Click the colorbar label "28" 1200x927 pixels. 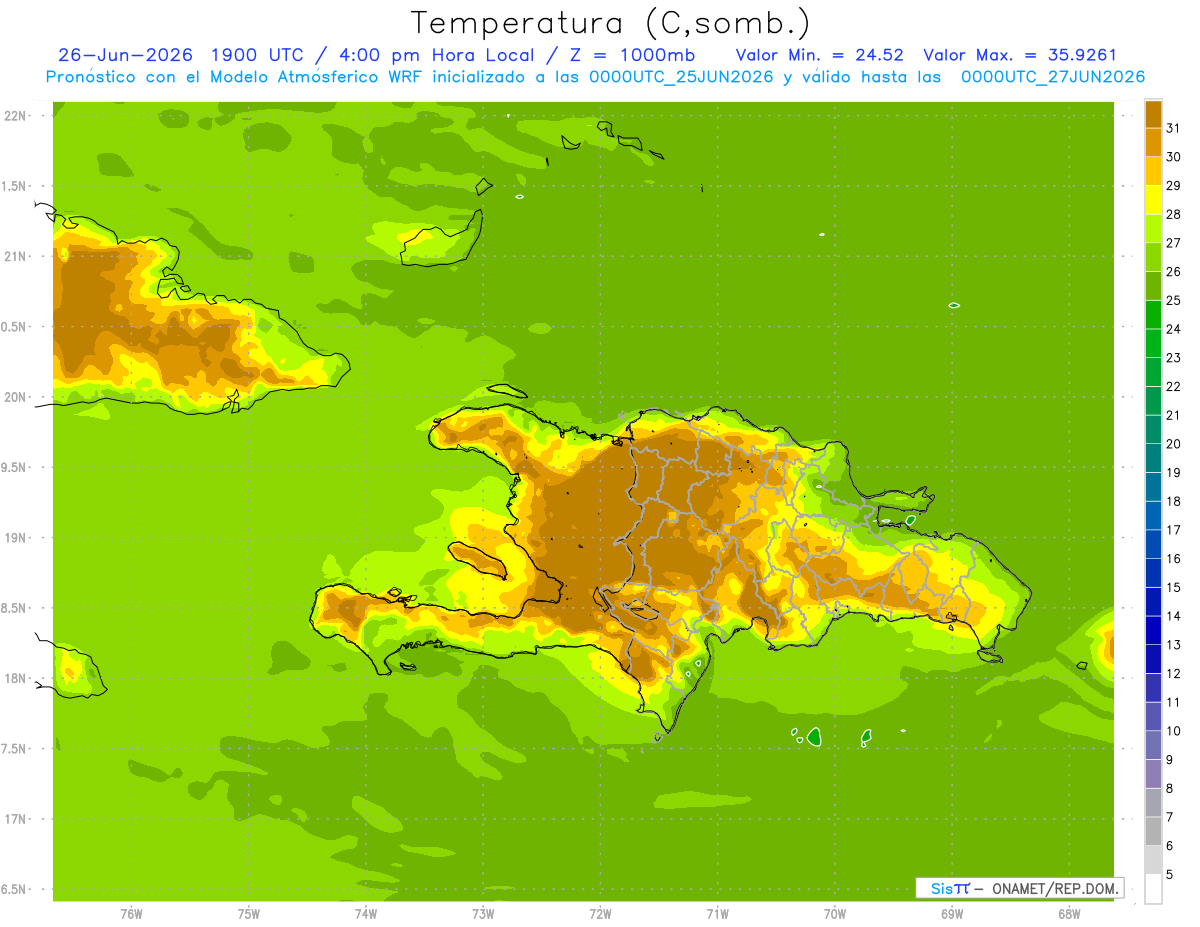[1174, 214]
